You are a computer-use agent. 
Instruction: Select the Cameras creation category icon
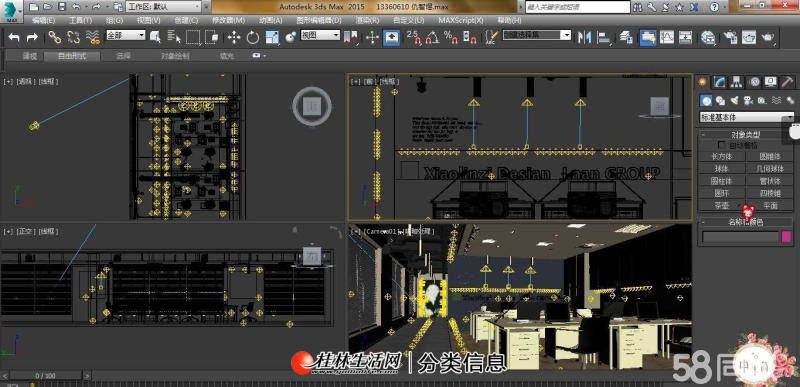(x=748, y=100)
